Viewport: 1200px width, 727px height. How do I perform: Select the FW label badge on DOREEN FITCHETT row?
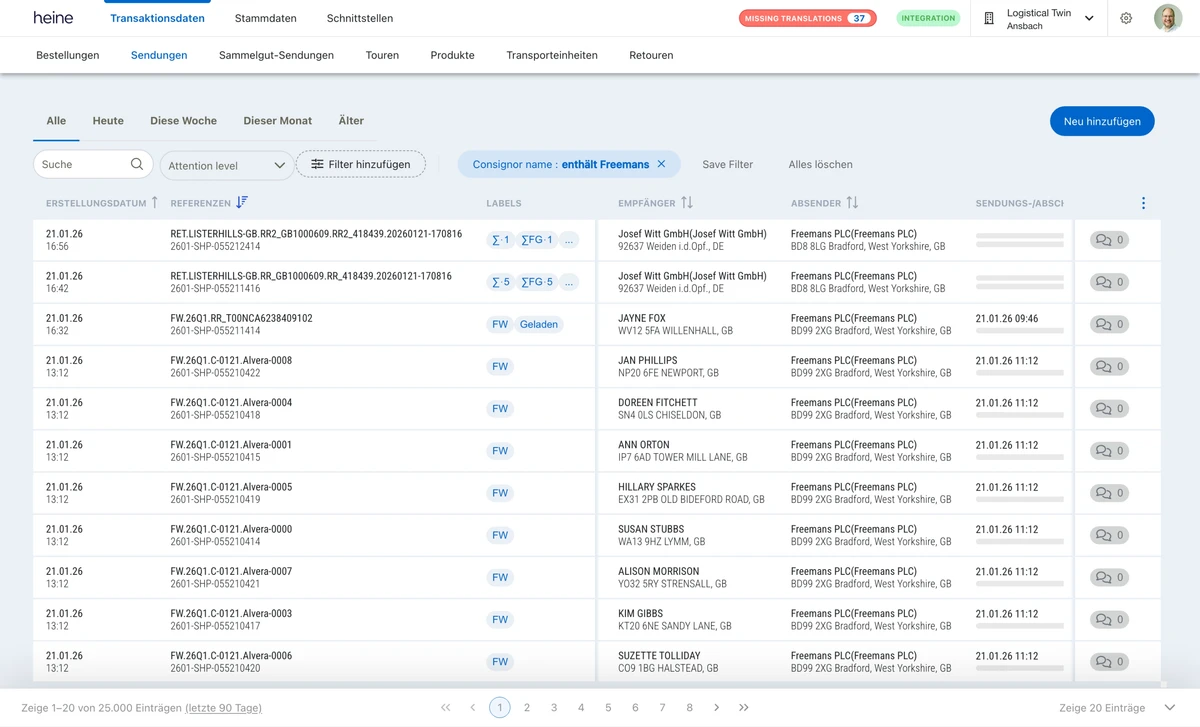click(500, 408)
